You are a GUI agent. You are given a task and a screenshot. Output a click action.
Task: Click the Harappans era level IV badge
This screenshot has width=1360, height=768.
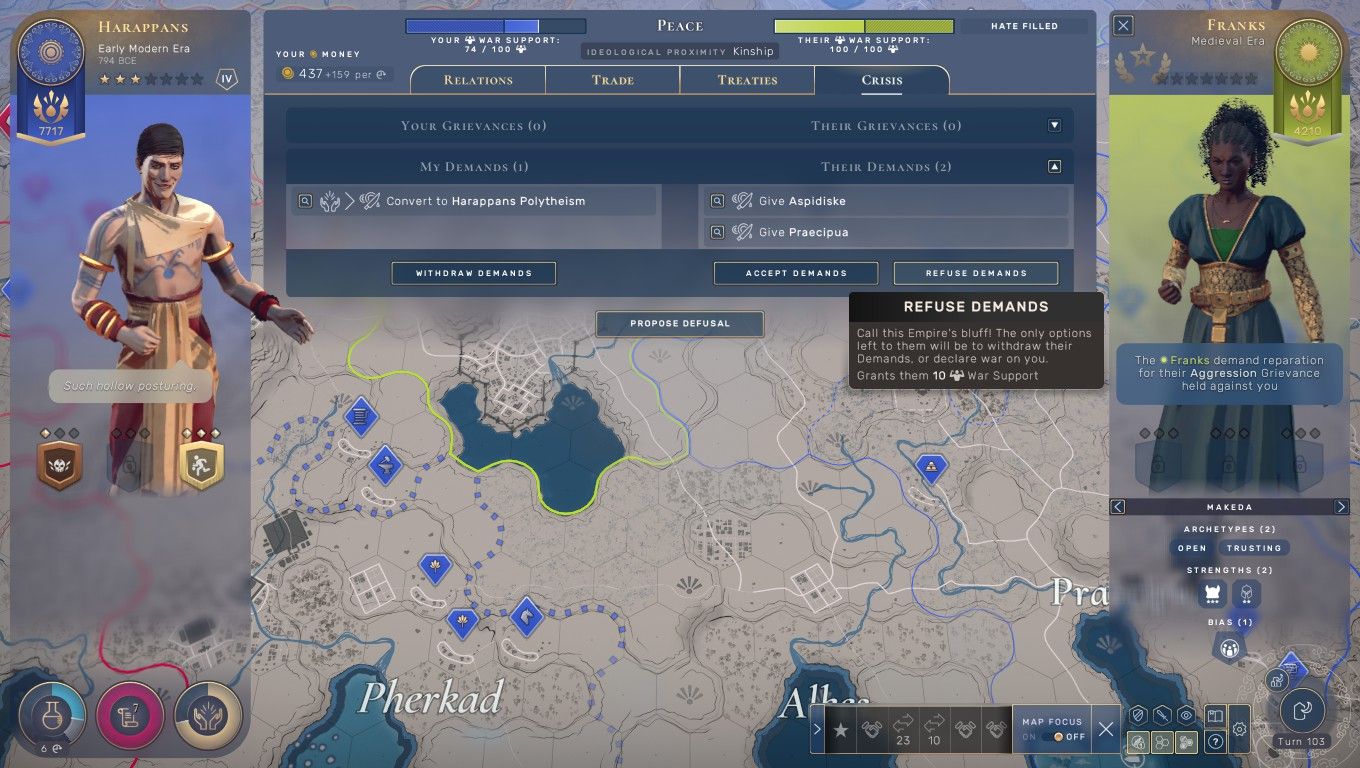point(227,78)
